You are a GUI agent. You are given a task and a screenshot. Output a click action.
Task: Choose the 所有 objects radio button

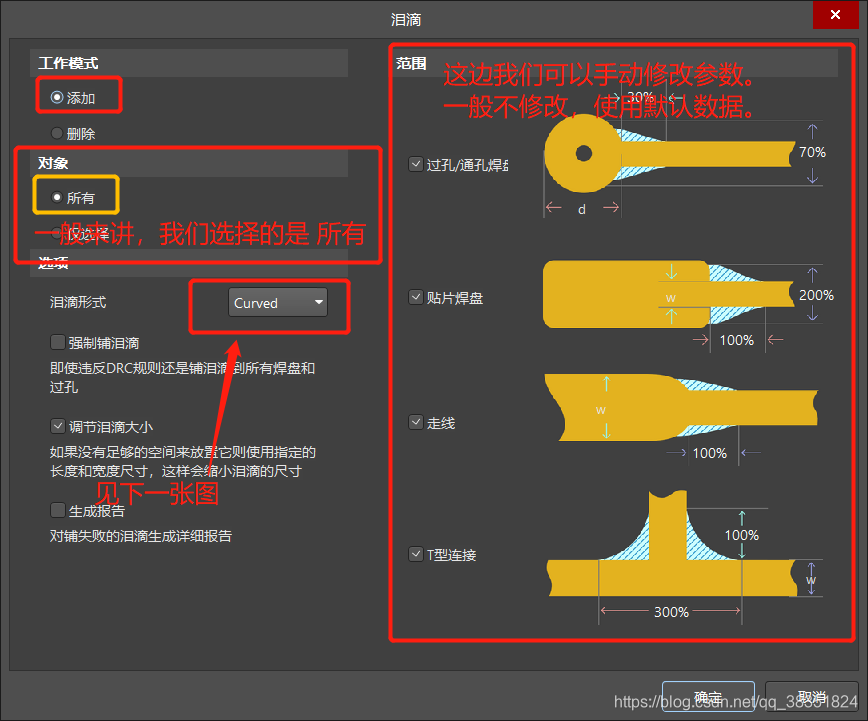coord(57,197)
